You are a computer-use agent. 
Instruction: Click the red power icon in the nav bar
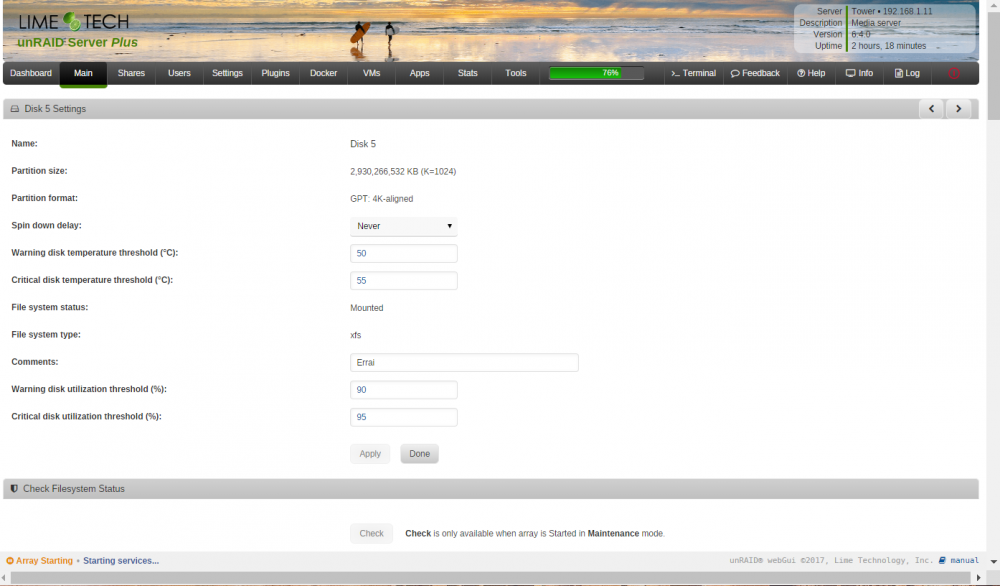point(954,73)
